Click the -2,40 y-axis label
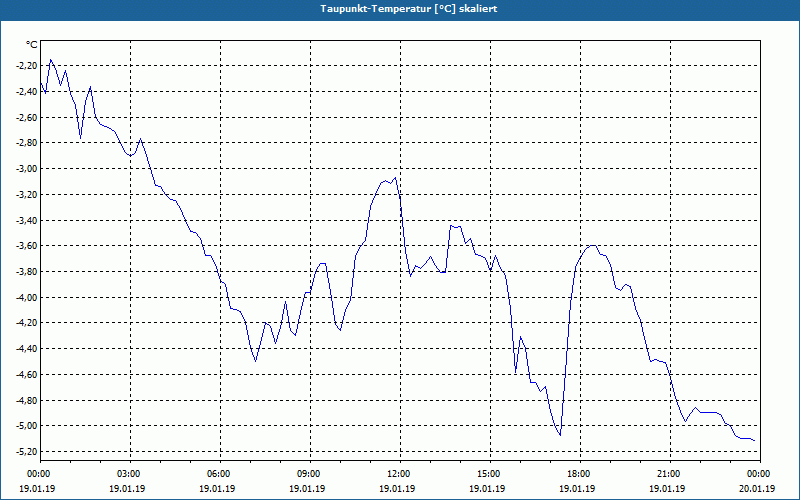Screen dimensions: 800x500 point(27,92)
